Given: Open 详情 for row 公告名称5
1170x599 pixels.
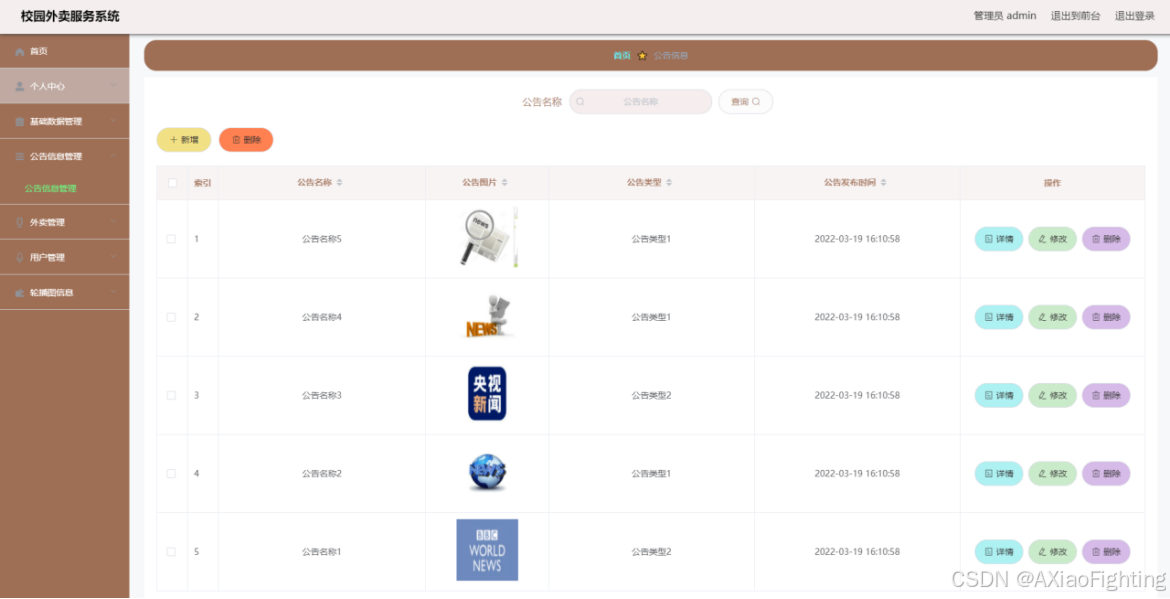Looking at the screenshot, I should click(x=998, y=239).
